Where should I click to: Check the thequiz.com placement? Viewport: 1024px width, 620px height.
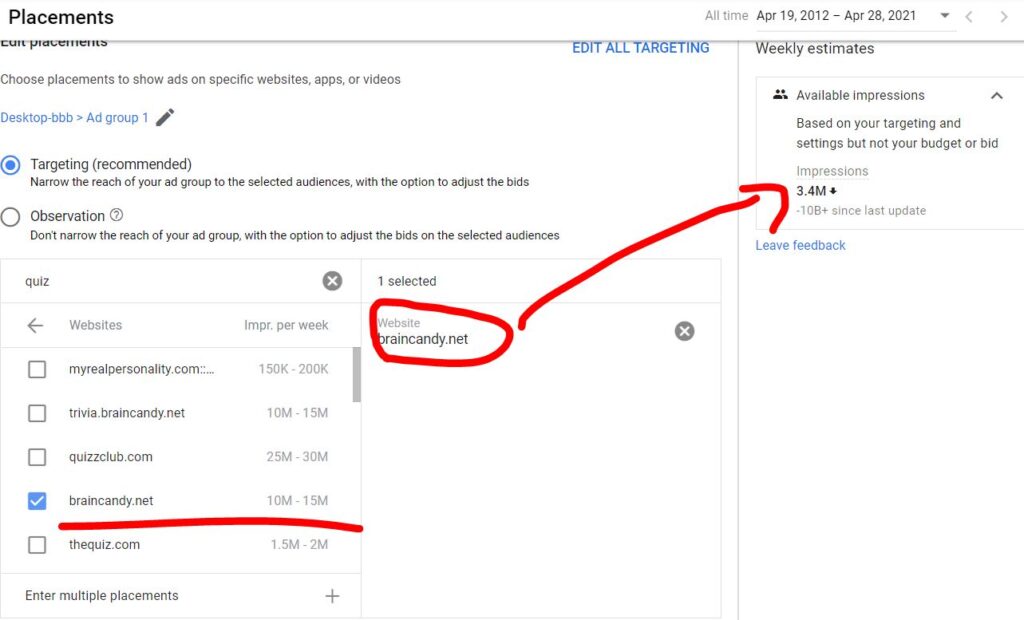(37, 544)
